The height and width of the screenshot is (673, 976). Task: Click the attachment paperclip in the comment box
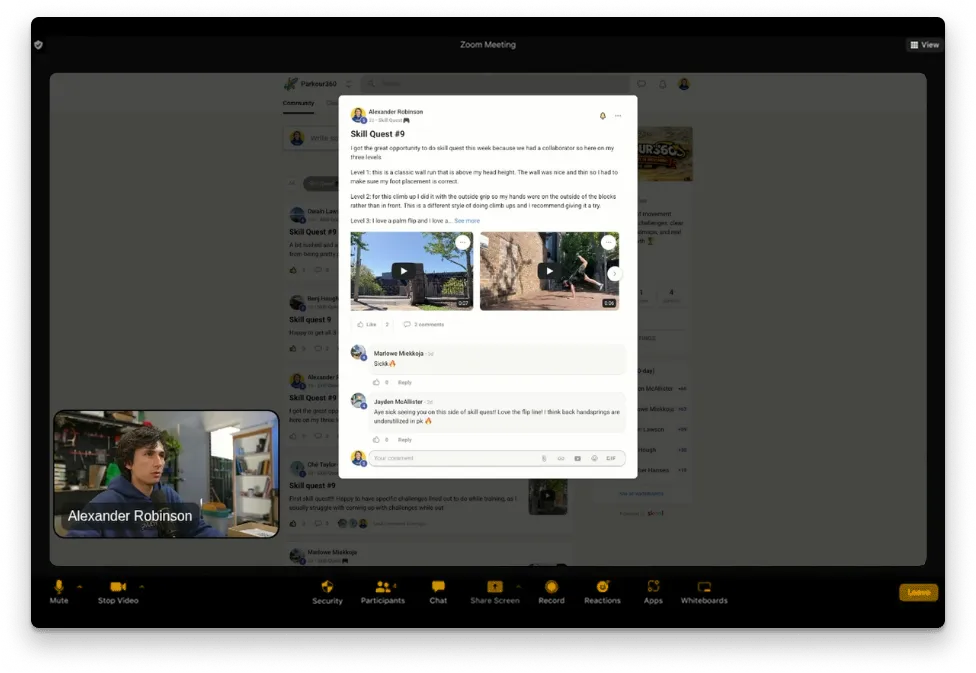544,458
